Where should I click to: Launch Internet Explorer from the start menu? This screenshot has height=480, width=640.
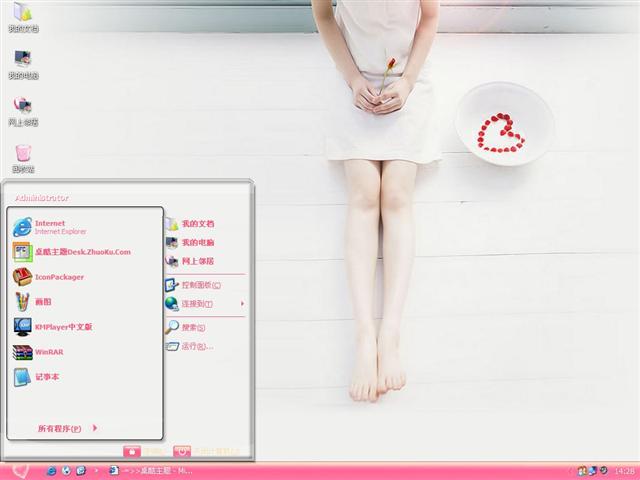click(x=50, y=227)
